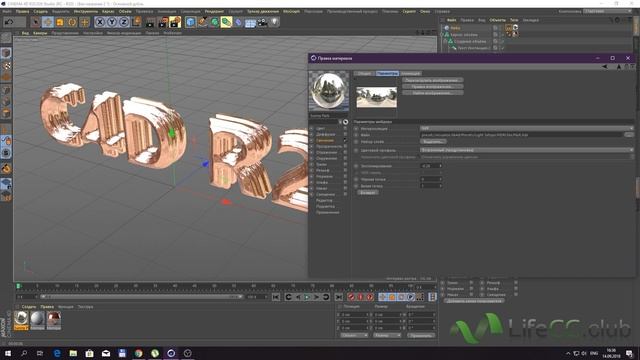The width and height of the screenshot is (640, 360).
Task: Open the floor/environment objects icon
Action: click(x=250, y=22)
